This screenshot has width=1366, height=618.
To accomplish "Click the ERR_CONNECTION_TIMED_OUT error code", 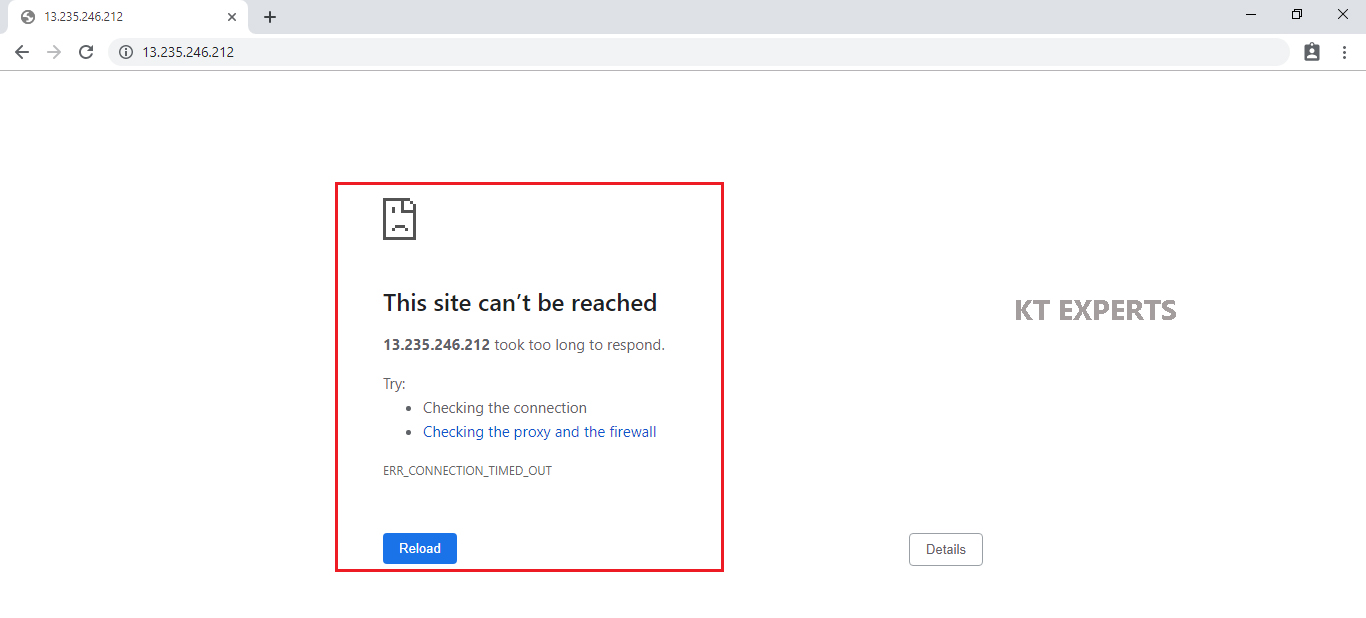I will pos(467,470).
